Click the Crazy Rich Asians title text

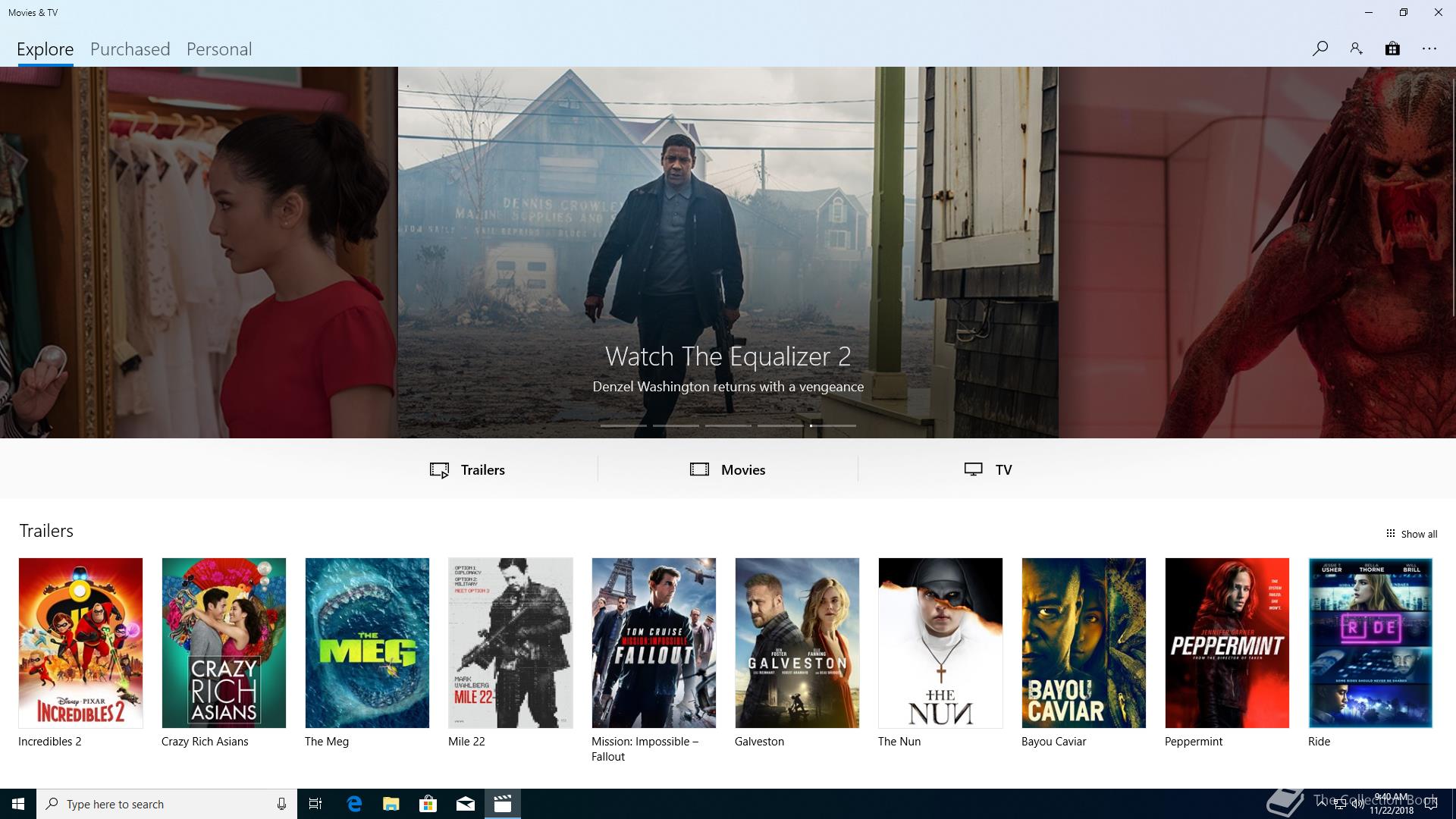205,742
